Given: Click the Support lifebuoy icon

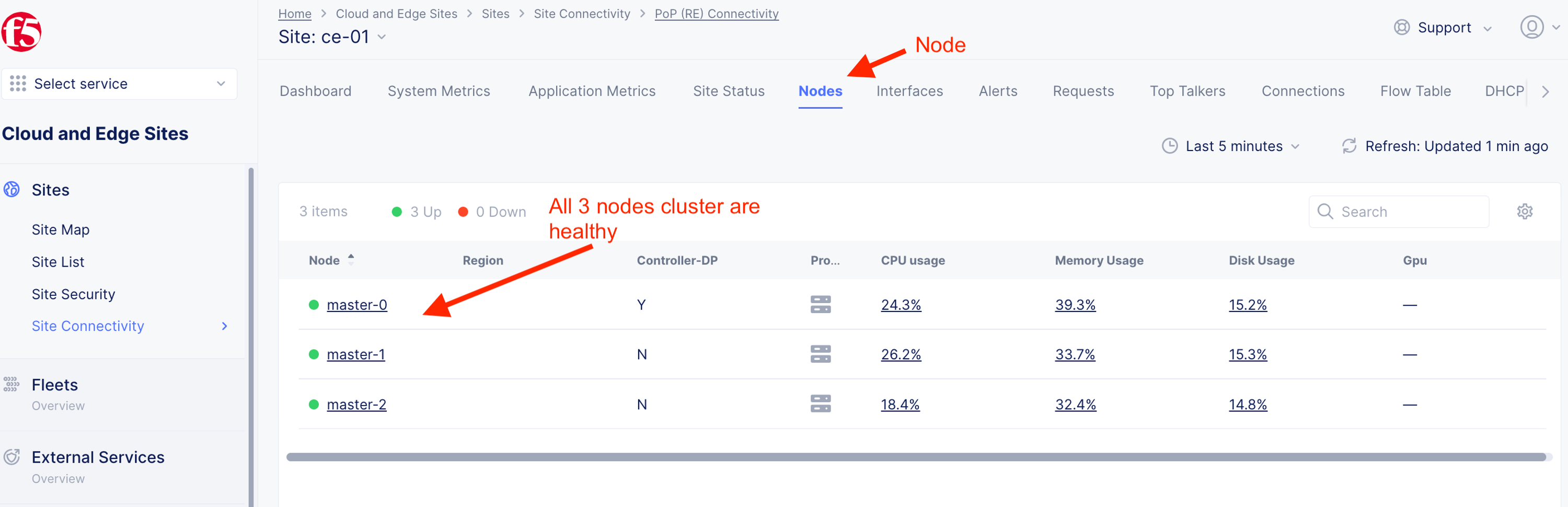Looking at the screenshot, I should [1401, 27].
